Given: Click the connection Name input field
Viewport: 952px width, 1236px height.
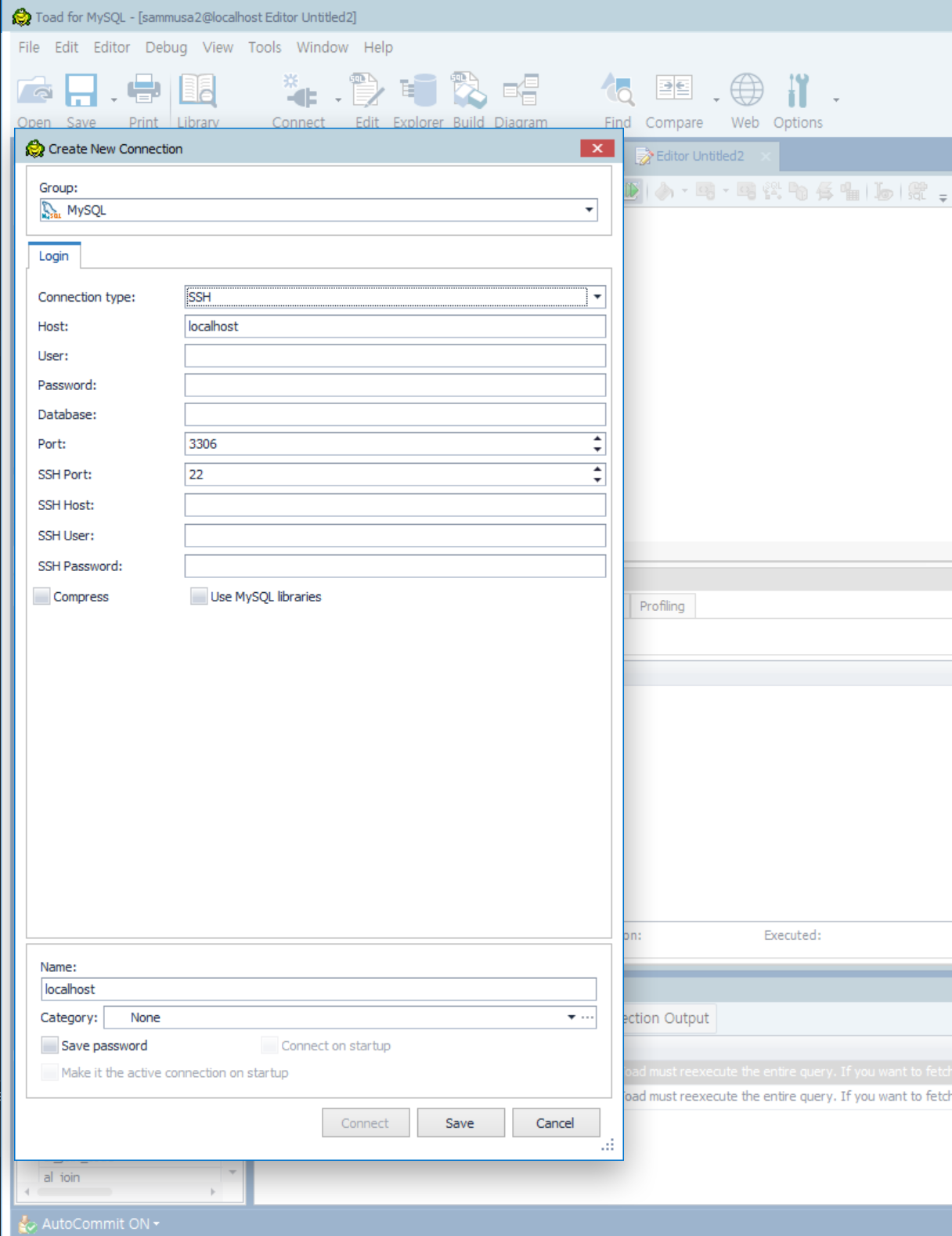Looking at the screenshot, I should pos(319,989).
